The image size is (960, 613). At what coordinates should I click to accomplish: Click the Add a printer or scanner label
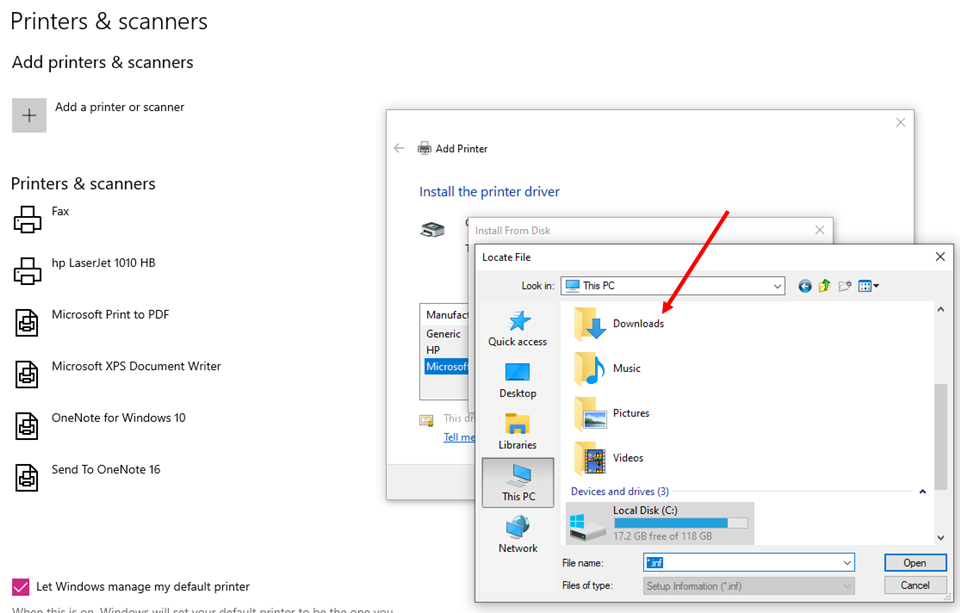pos(119,107)
